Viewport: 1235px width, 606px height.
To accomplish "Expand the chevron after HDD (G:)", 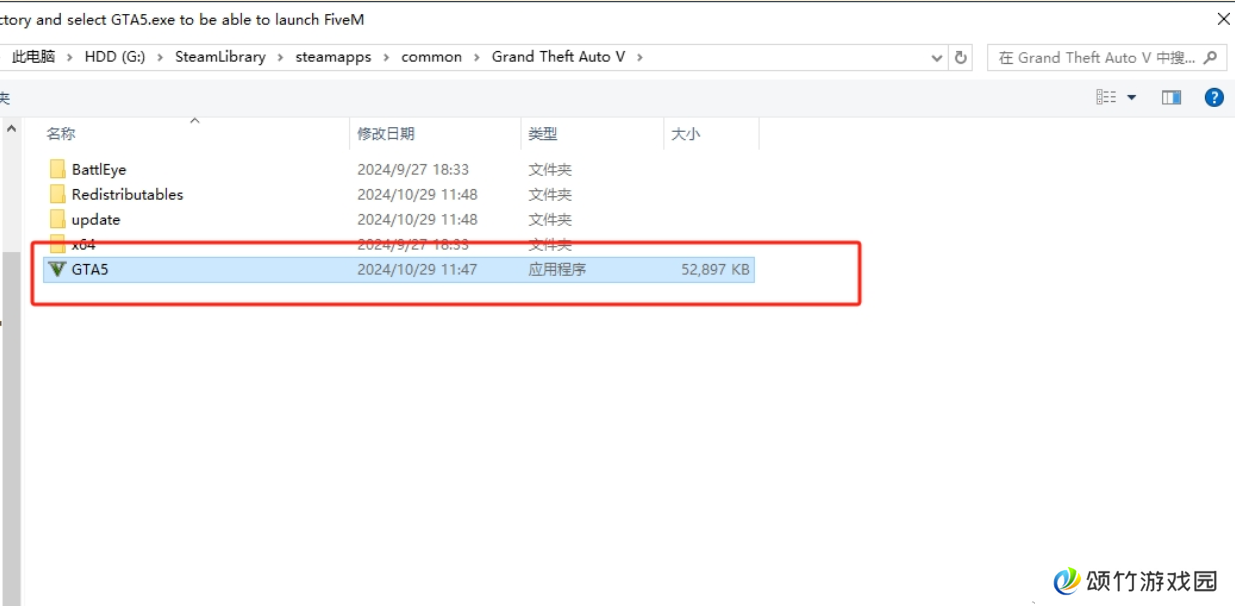I will [160, 57].
